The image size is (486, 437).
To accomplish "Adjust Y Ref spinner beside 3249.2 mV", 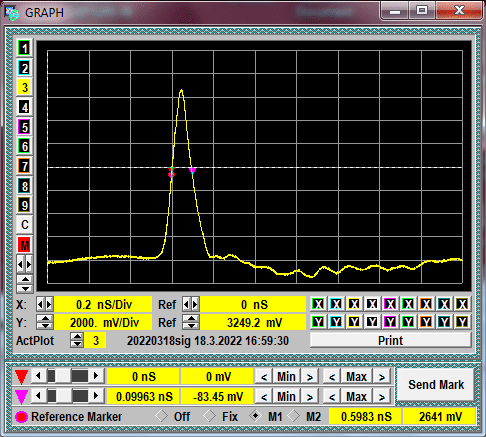I will (191, 322).
